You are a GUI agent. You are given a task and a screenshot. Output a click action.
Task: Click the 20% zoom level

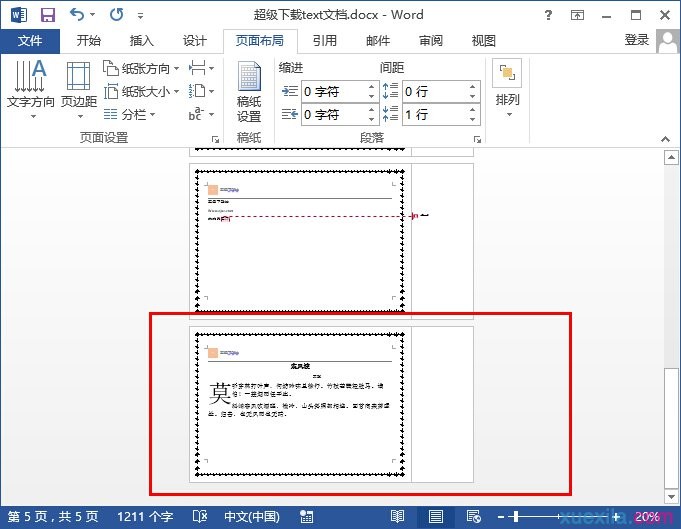point(647,517)
